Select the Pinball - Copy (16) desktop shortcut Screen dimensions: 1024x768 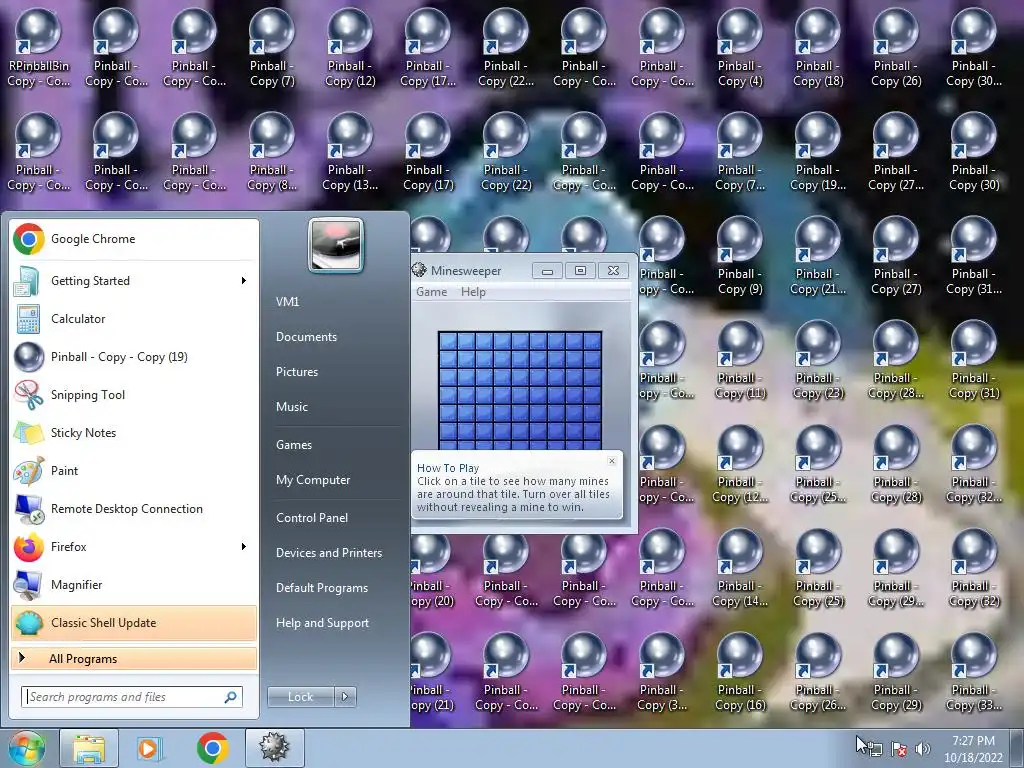pos(740,673)
